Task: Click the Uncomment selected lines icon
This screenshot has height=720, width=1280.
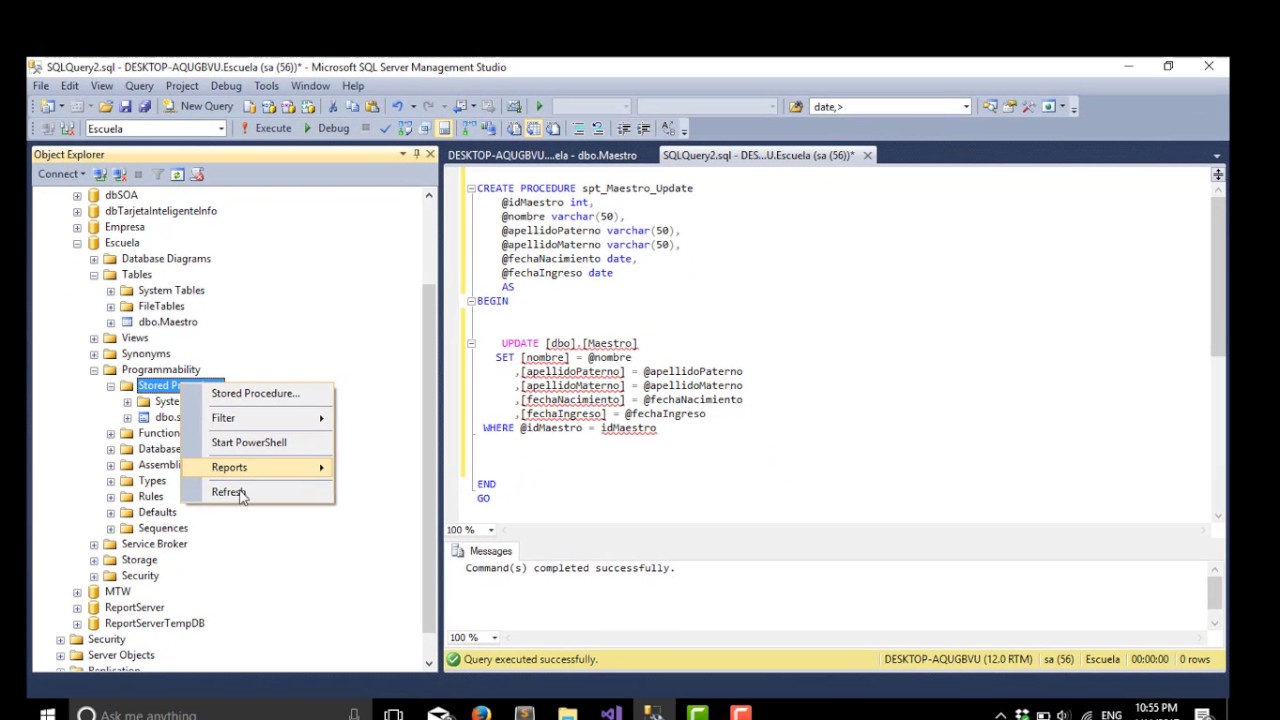Action: pos(598,128)
